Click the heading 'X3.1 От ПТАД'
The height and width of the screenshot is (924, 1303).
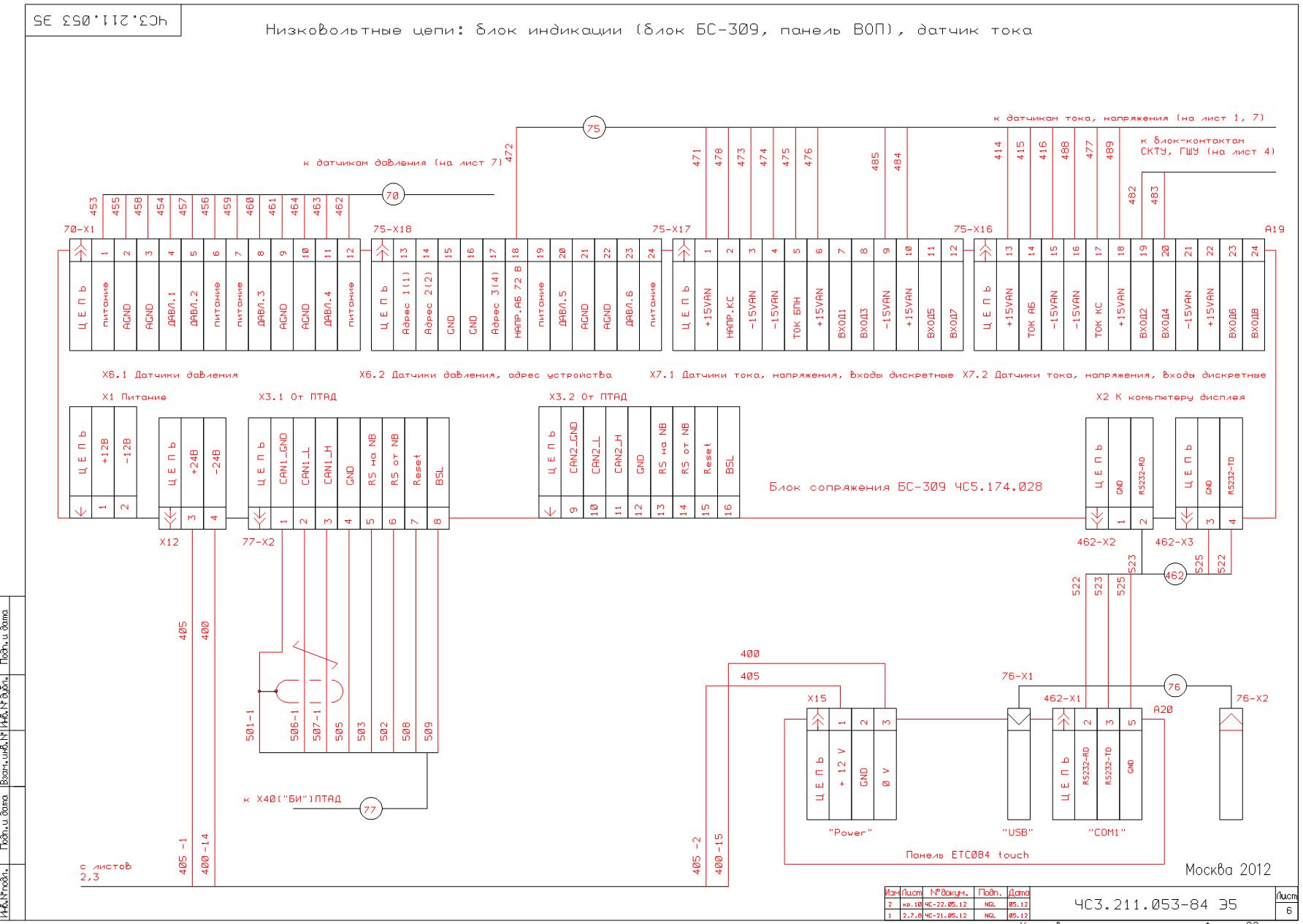click(x=297, y=397)
